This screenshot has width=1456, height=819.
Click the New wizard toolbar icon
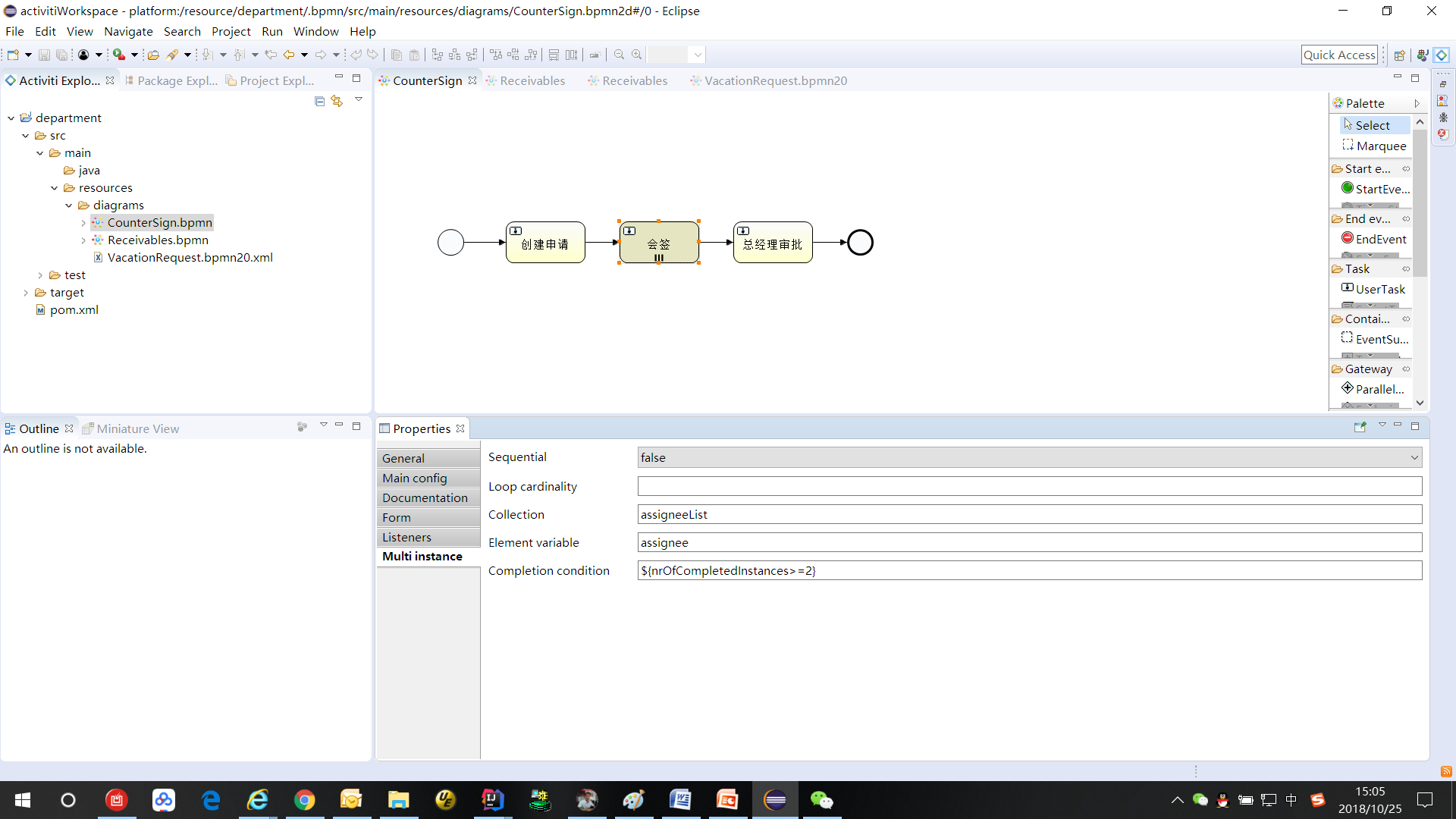pos(13,55)
